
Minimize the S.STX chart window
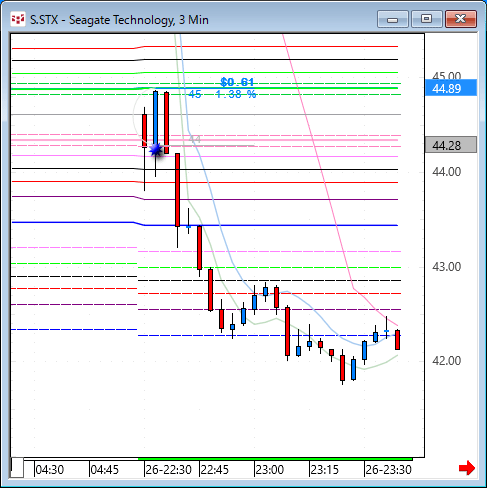(393, 19)
